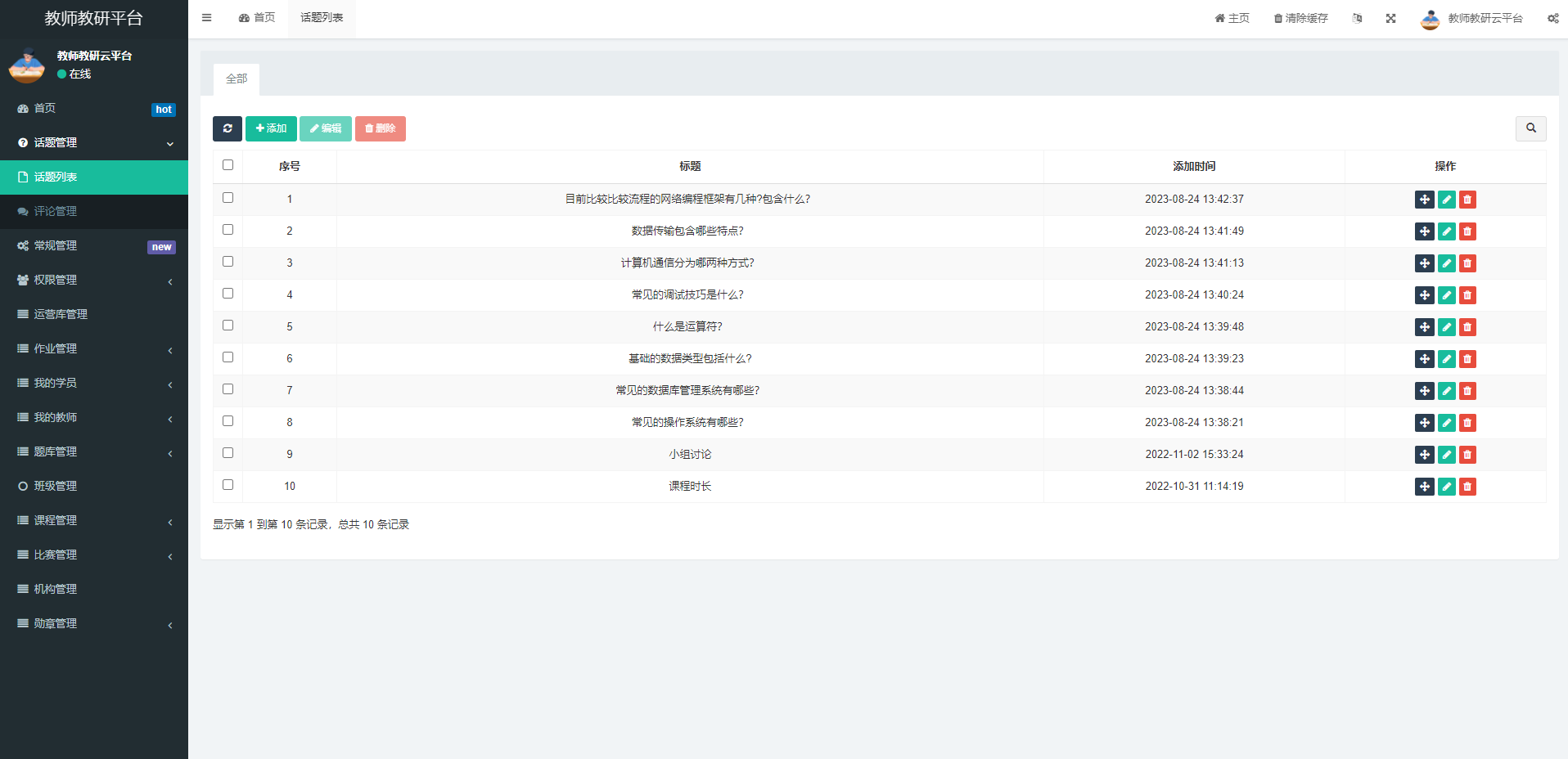Image resolution: width=1568 pixels, height=759 pixels.
Task: Click the refresh icon button above the table
Action: pos(228,128)
